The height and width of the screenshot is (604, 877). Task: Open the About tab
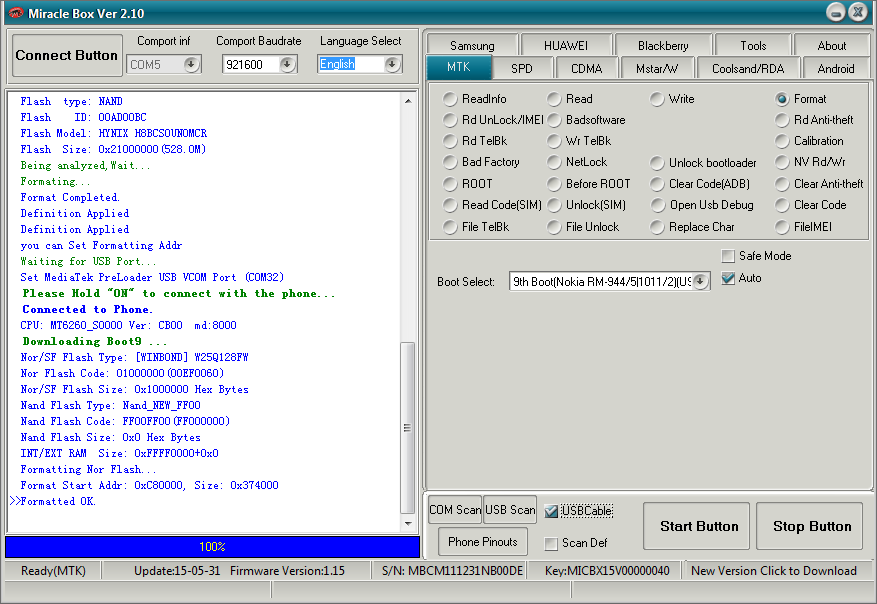pyautogui.click(x=832, y=45)
